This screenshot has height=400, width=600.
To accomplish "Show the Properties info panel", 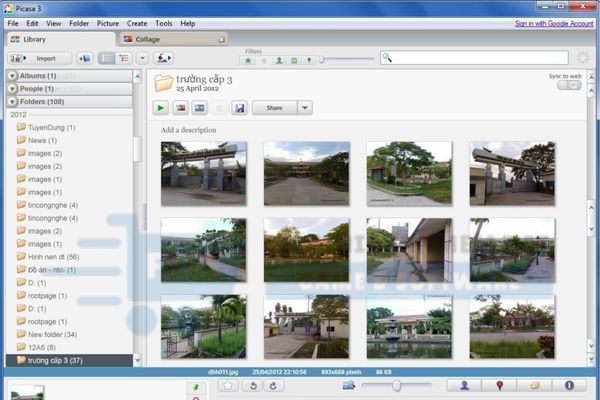I will [x=569, y=385].
